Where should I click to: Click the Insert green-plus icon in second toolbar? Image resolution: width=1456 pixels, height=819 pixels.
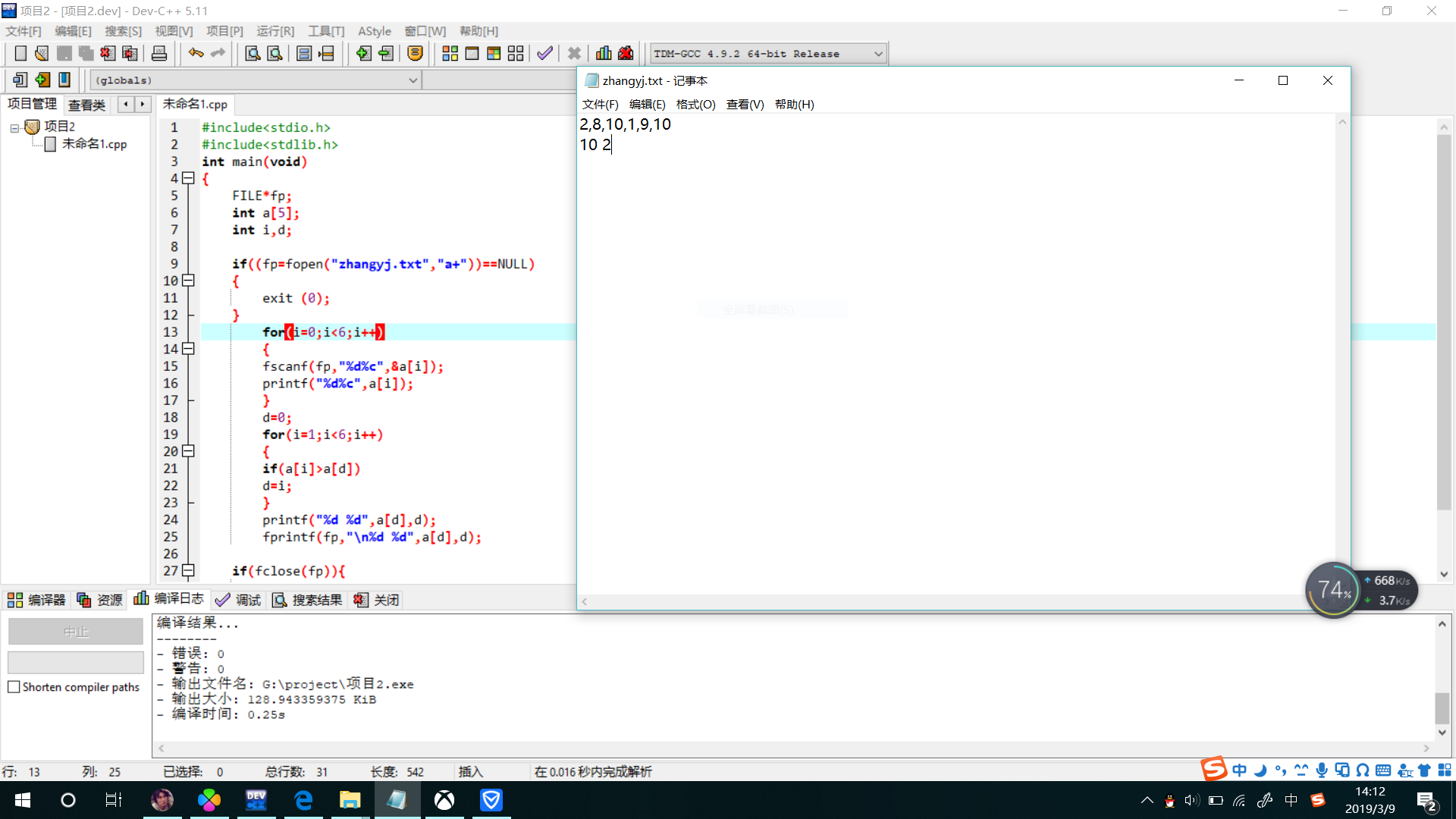click(x=42, y=80)
